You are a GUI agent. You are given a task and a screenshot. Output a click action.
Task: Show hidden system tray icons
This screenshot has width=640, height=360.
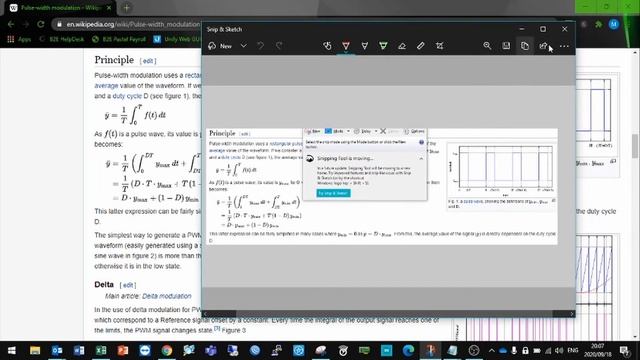(x=491, y=350)
